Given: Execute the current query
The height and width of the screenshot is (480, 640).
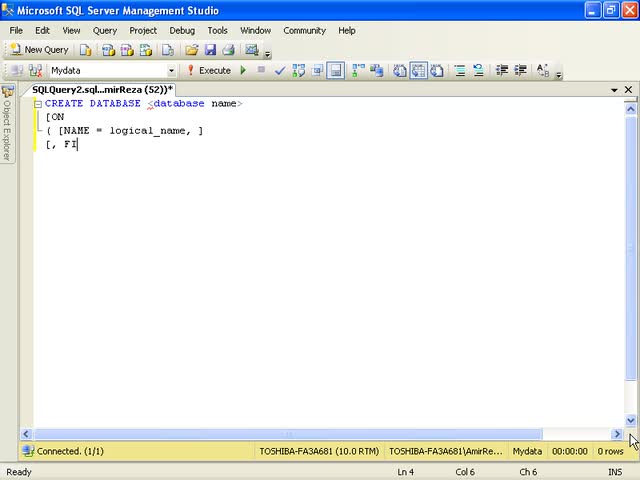Looking at the screenshot, I should click(209, 71).
